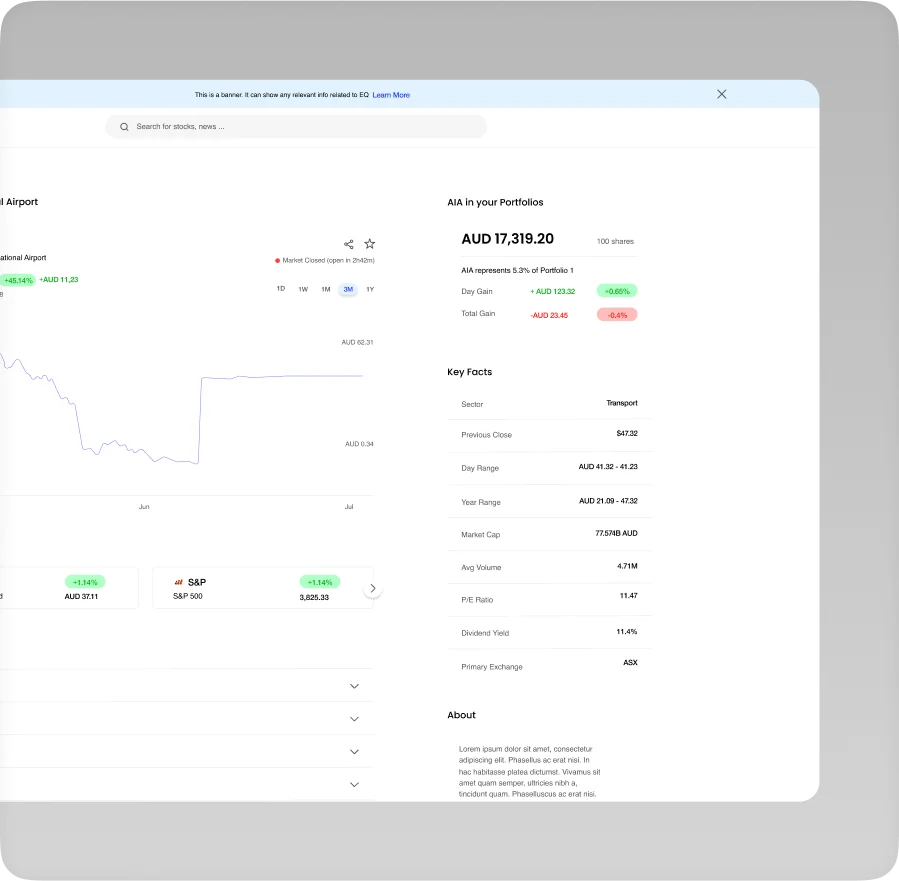Click the 77.574B AUD market cap value

(616, 533)
